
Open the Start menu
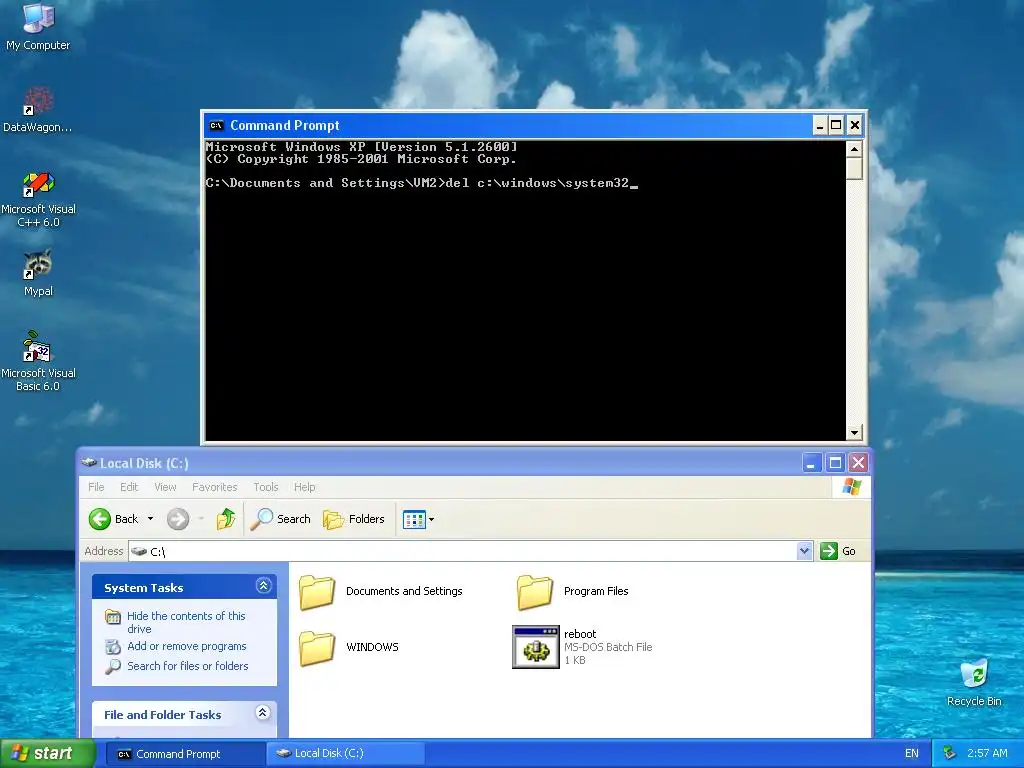coord(47,754)
